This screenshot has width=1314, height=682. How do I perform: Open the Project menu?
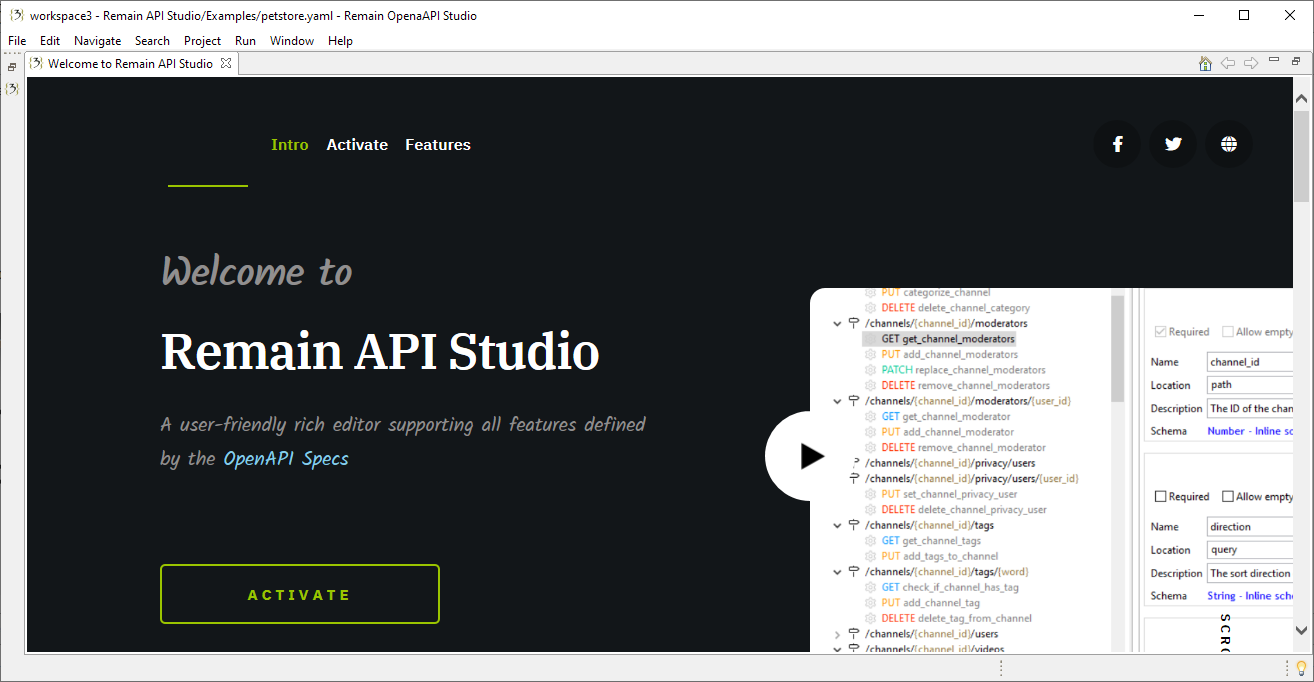point(203,41)
